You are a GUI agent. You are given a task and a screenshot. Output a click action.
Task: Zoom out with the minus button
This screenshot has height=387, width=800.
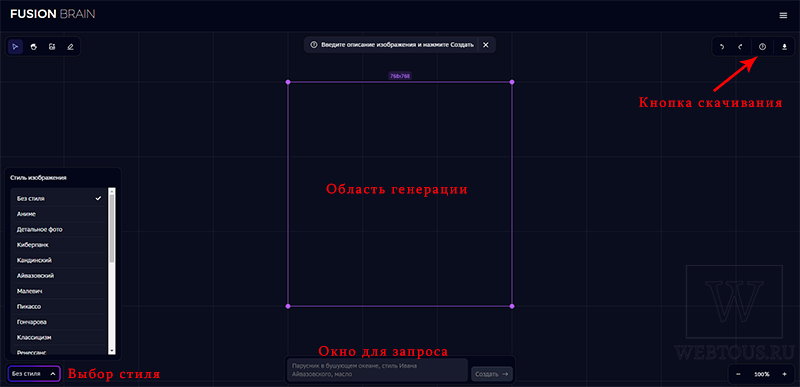pos(738,374)
